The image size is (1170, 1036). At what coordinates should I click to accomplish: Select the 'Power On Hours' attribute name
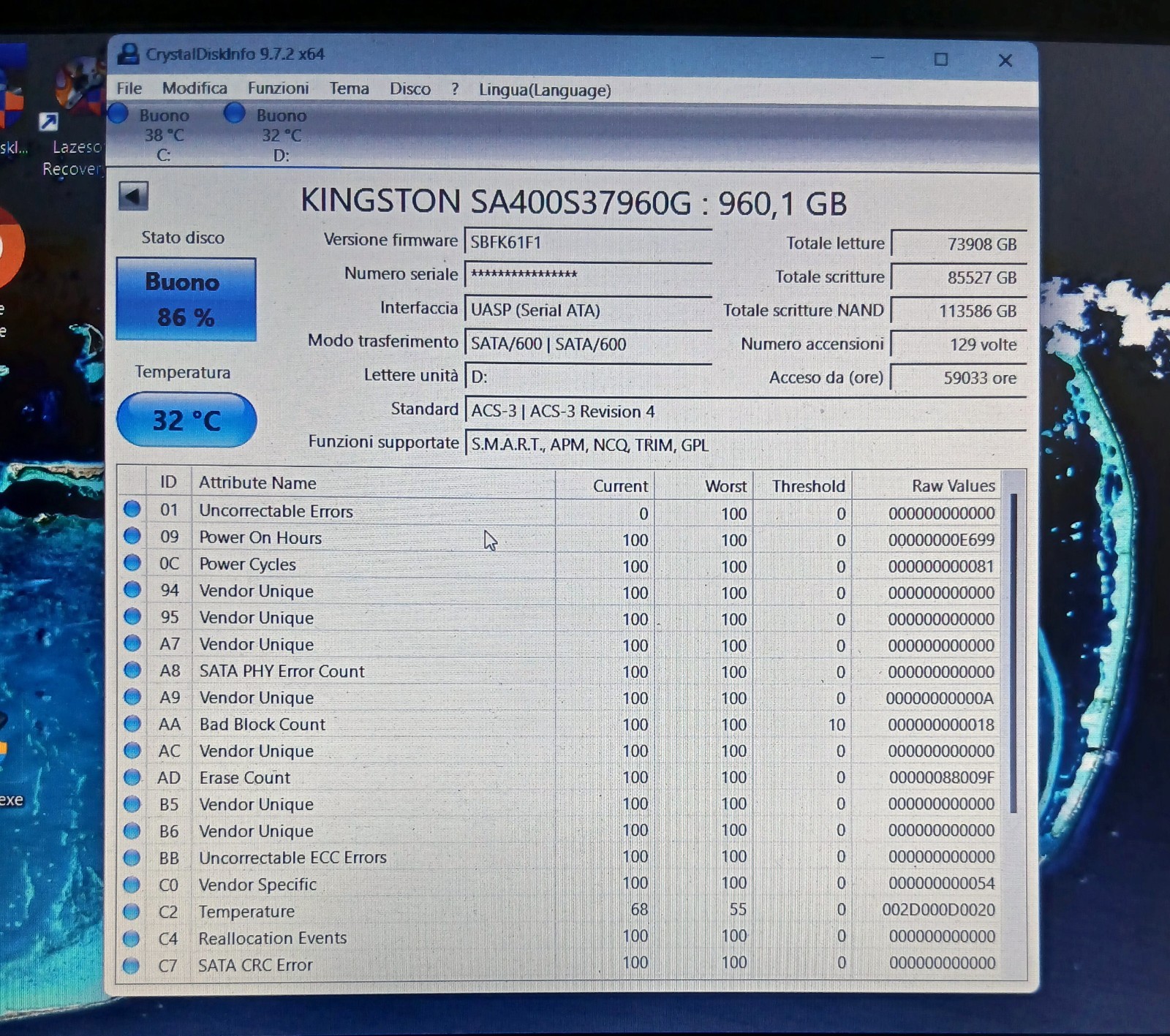pos(260,537)
